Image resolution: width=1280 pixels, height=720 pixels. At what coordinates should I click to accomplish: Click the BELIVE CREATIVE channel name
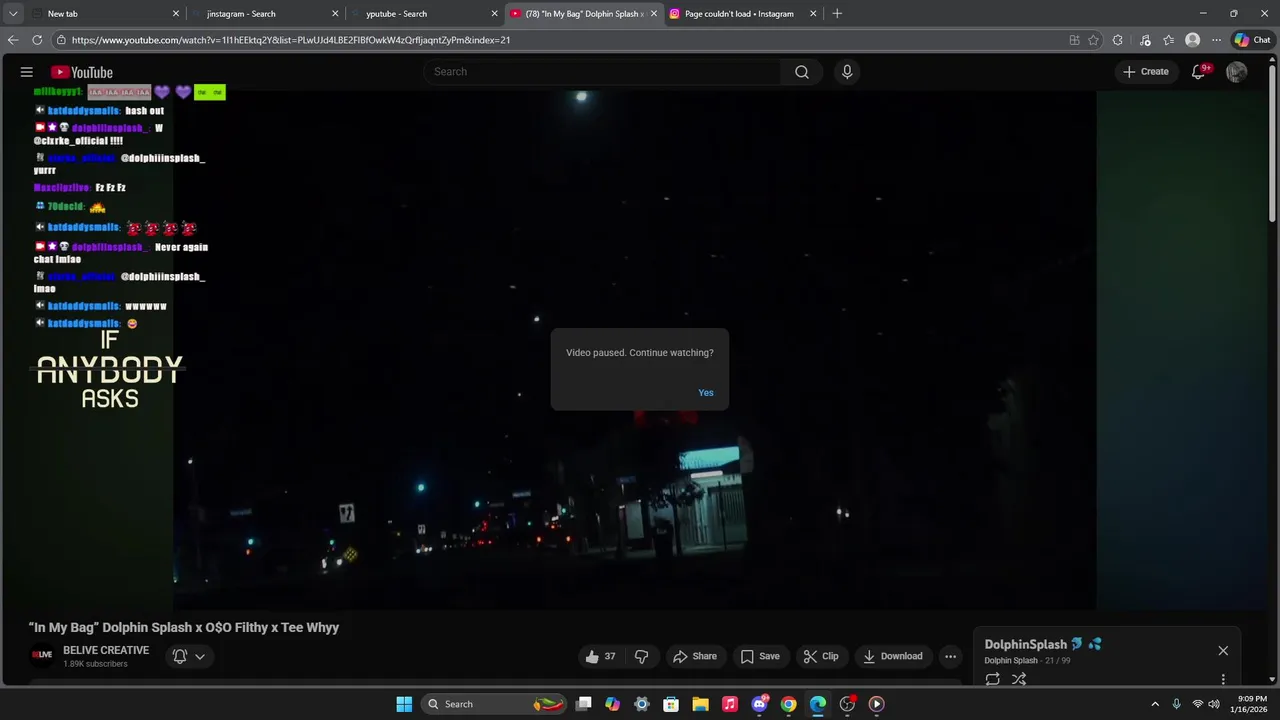click(x=106, y=650)
